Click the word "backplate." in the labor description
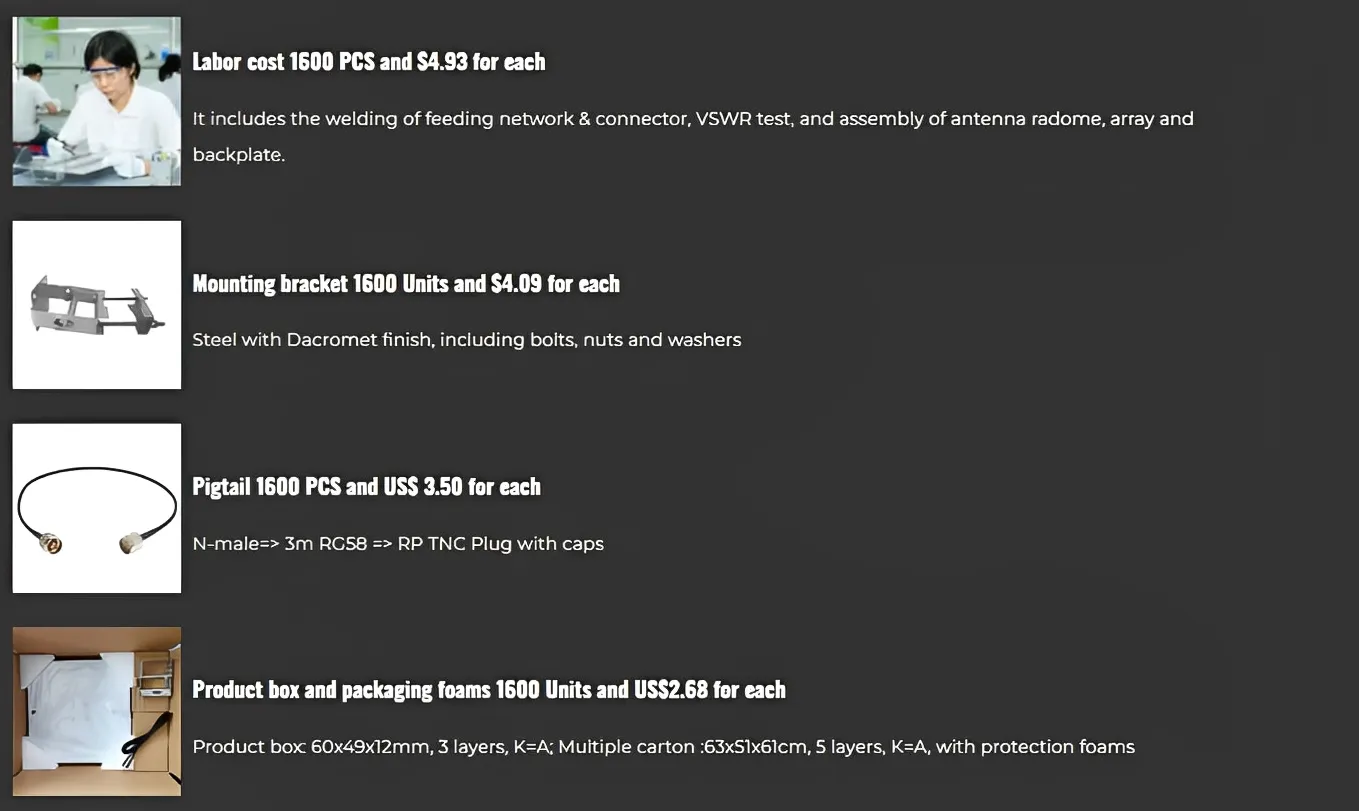This screenshot has height=811, width=1359. point(238,155)
